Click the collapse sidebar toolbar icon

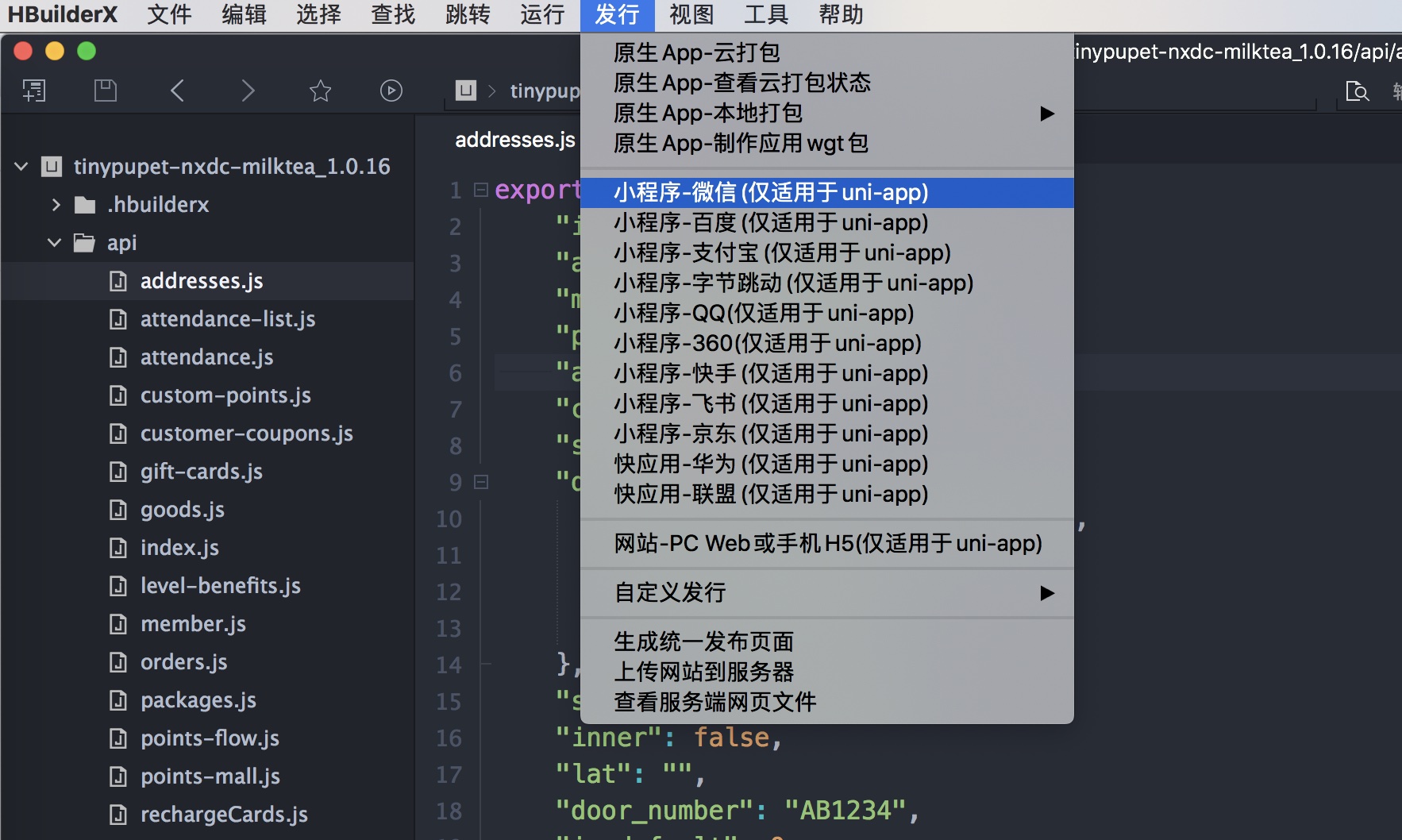click(34, 91)
